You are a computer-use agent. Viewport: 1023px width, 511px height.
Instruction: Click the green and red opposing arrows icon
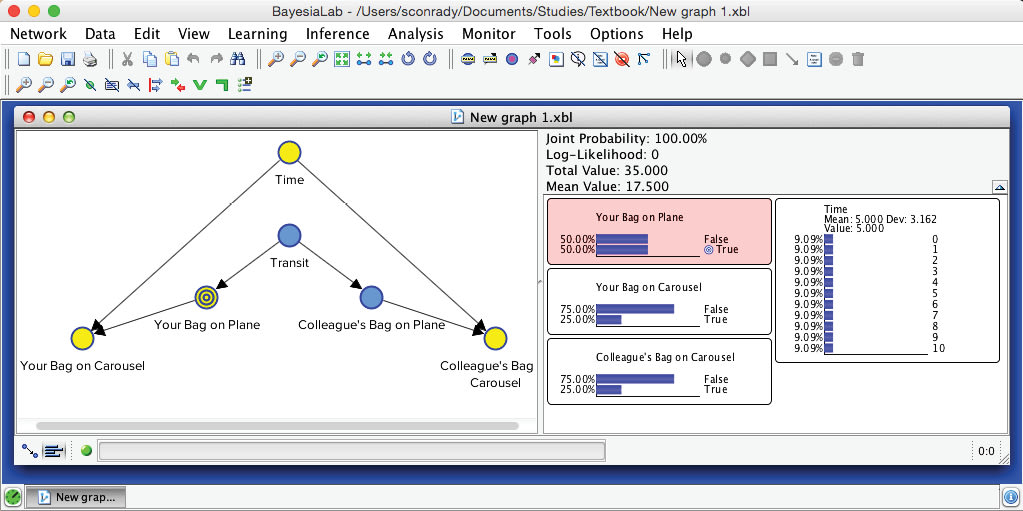(177, 84)
